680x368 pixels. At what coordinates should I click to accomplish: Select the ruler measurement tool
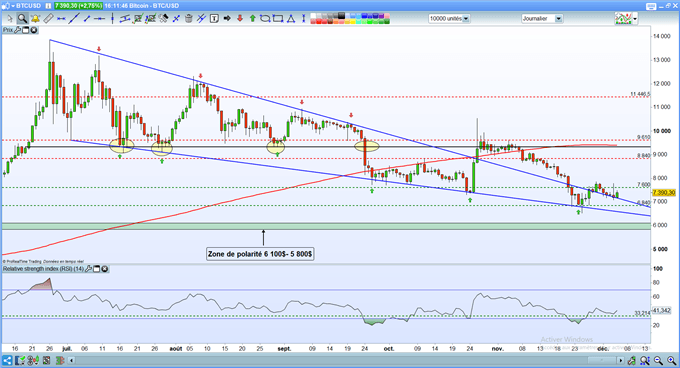(49, 19)
